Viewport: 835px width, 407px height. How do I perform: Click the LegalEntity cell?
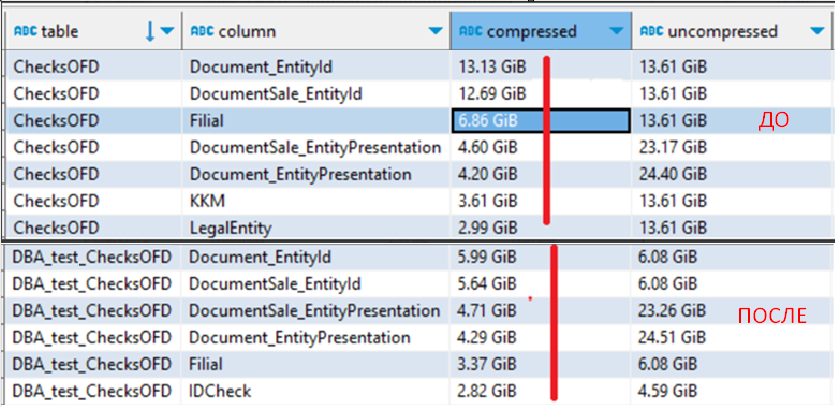(230, 228)
